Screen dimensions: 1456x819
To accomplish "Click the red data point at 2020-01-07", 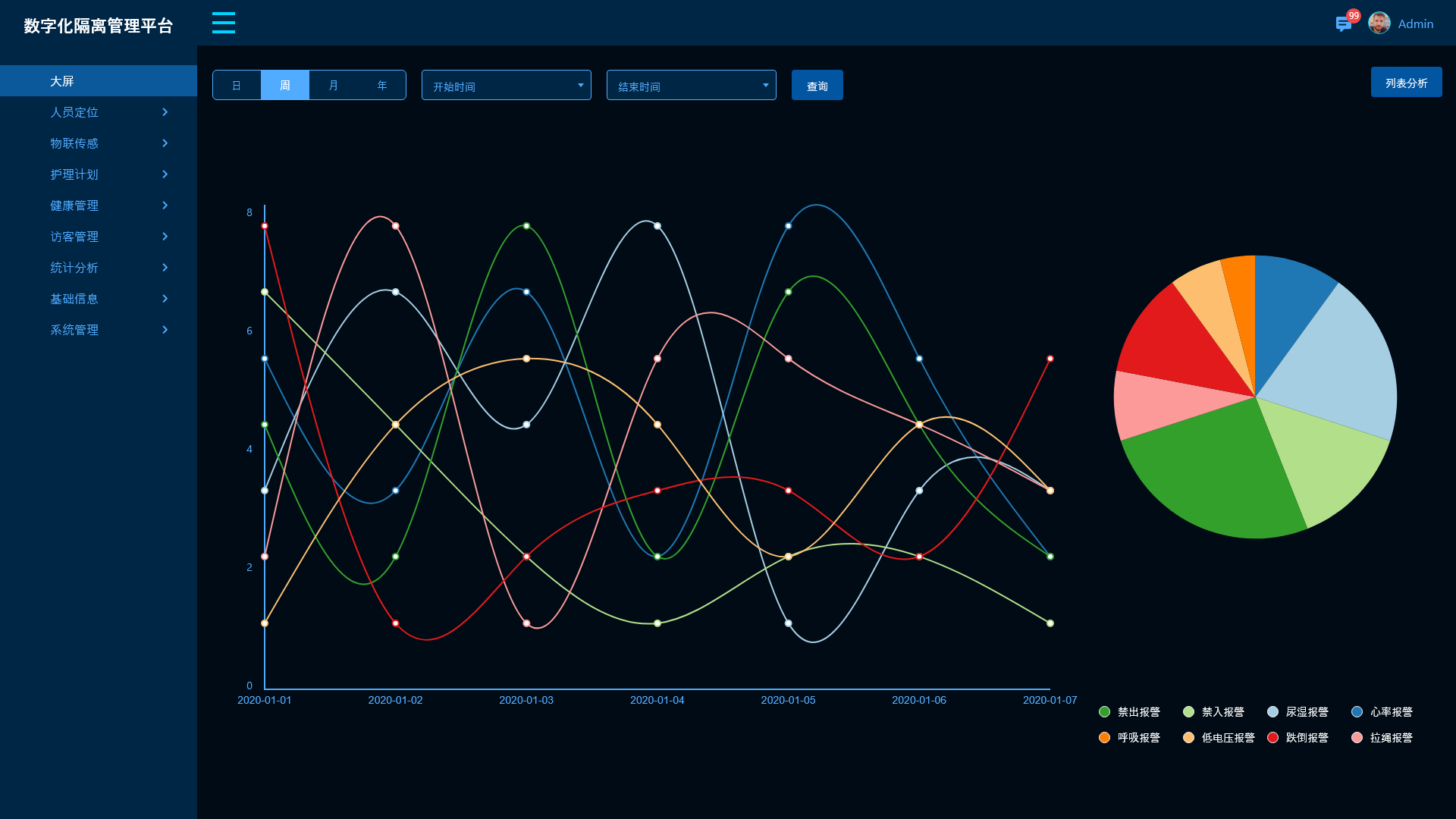I will pos(1050,359).
